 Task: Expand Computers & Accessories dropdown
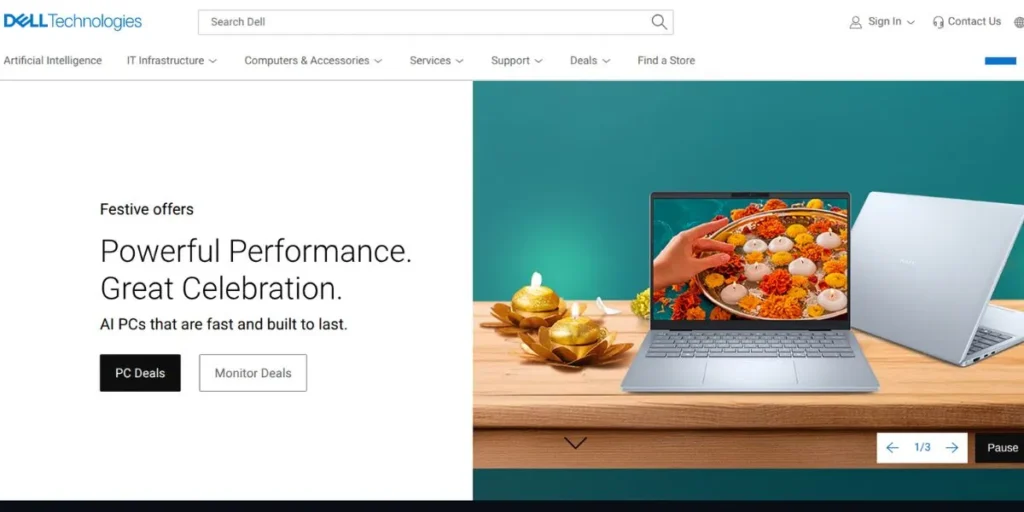pos(313,60)
